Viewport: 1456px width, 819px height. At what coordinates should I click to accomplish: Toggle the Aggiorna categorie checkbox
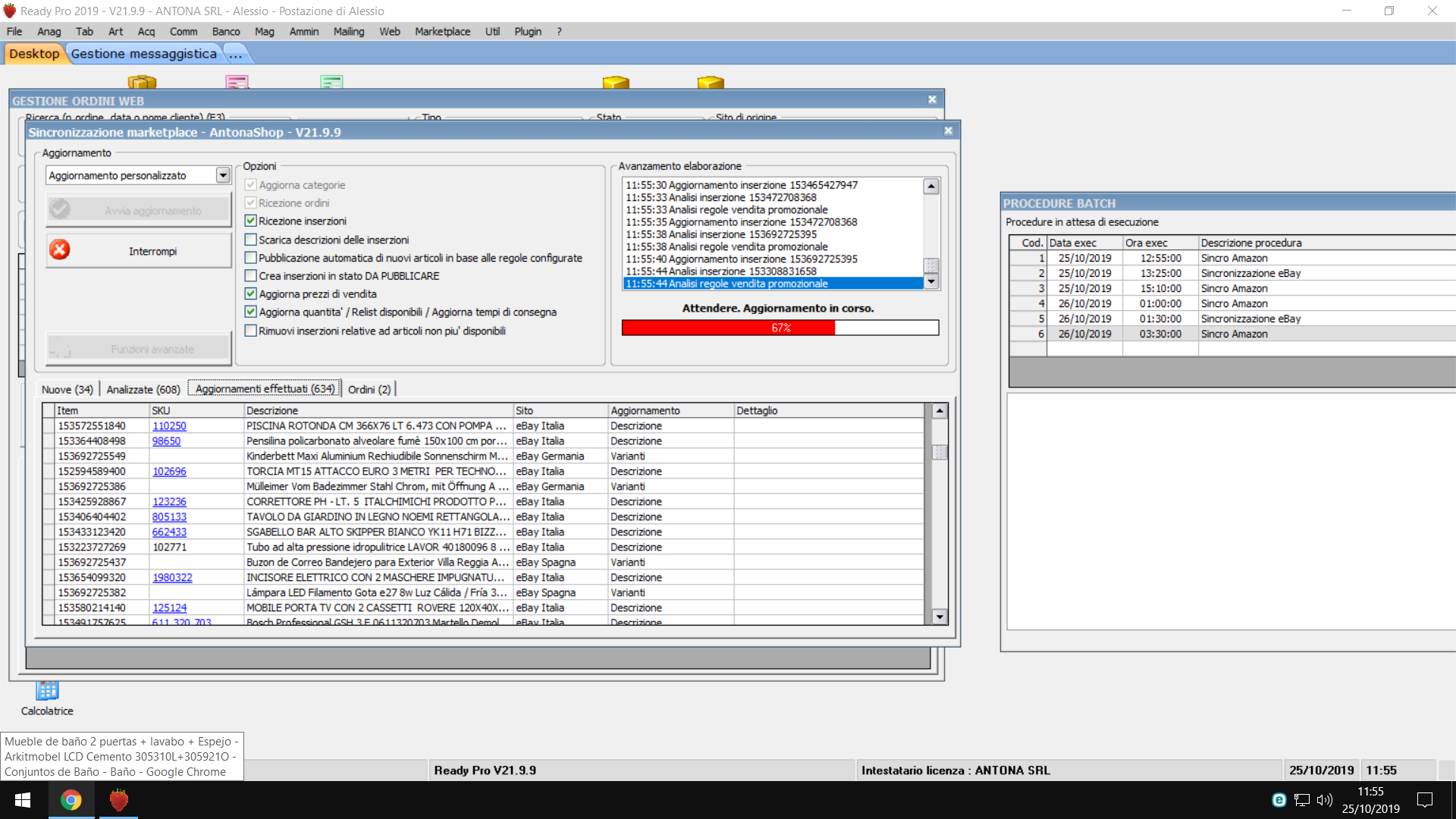(x=251, y=185)
